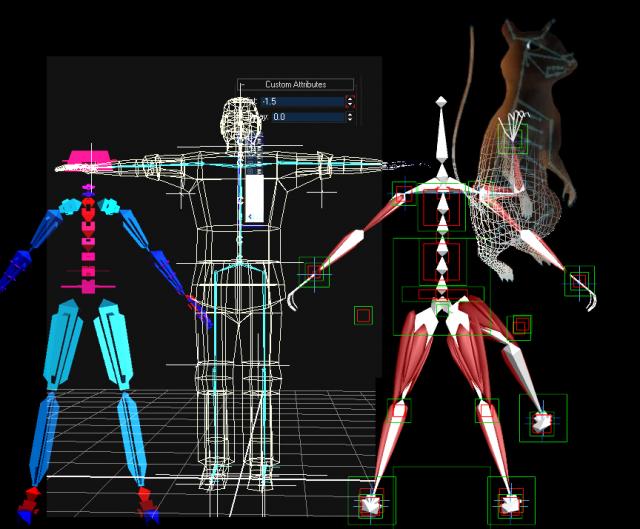640x529 pixels.
Task: Select the bottom-right foot control of the muscle rig
Action: [x=510, y=502]
